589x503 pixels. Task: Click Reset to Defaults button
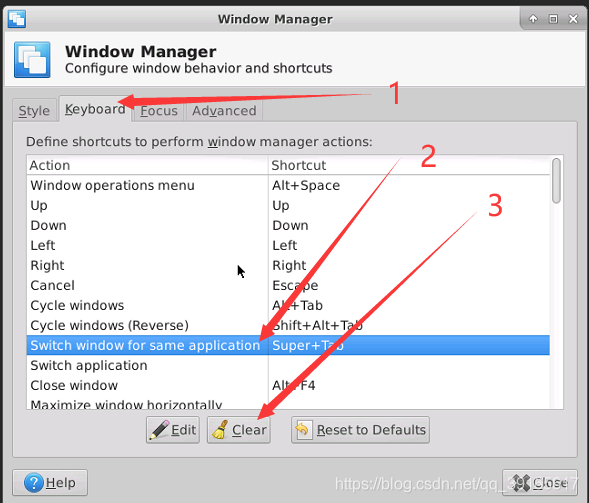[x=361, y=430]
